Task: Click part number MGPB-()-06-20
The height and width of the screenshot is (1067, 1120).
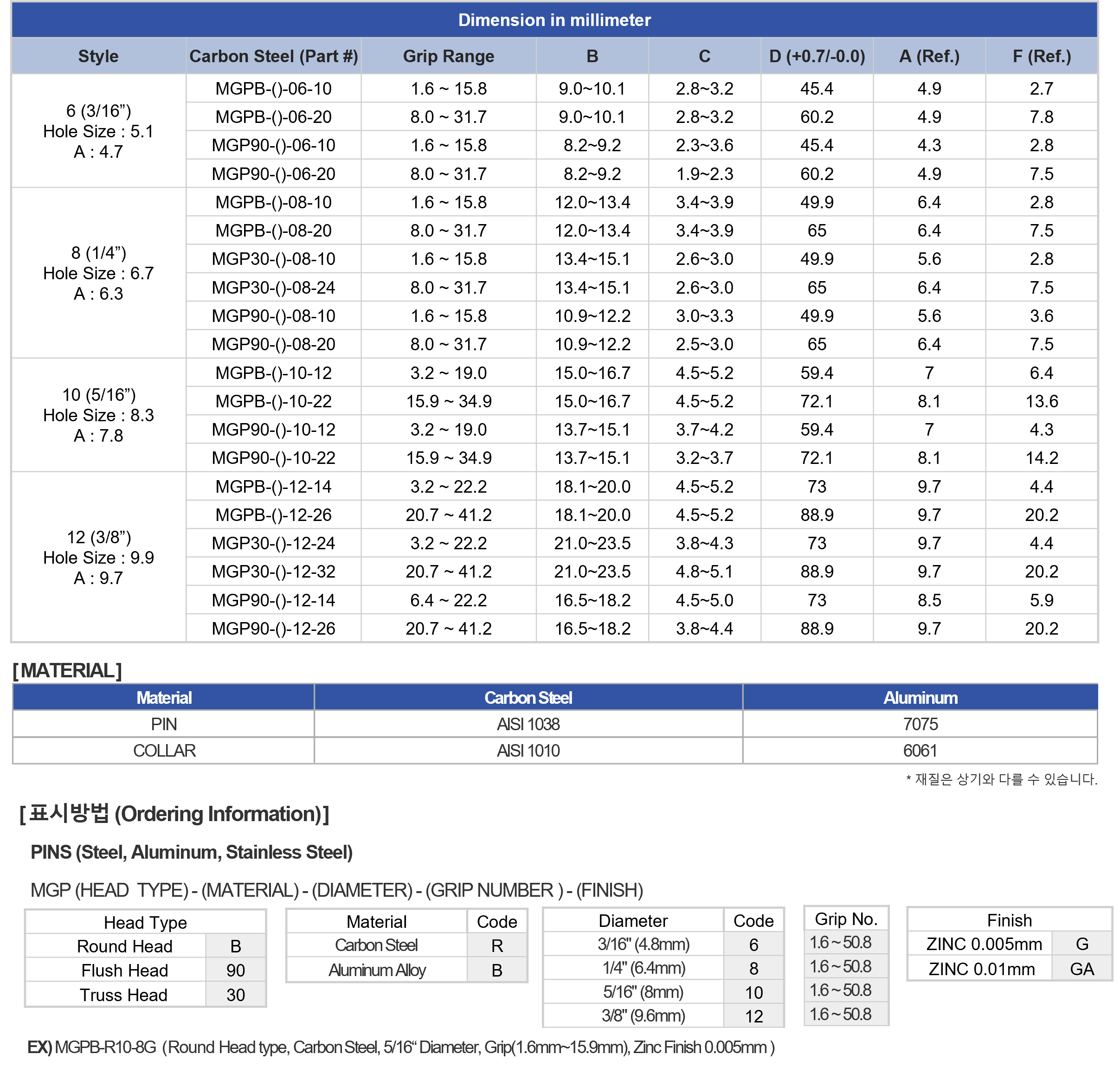Action: pyautogui.click(x=274, y=117)
